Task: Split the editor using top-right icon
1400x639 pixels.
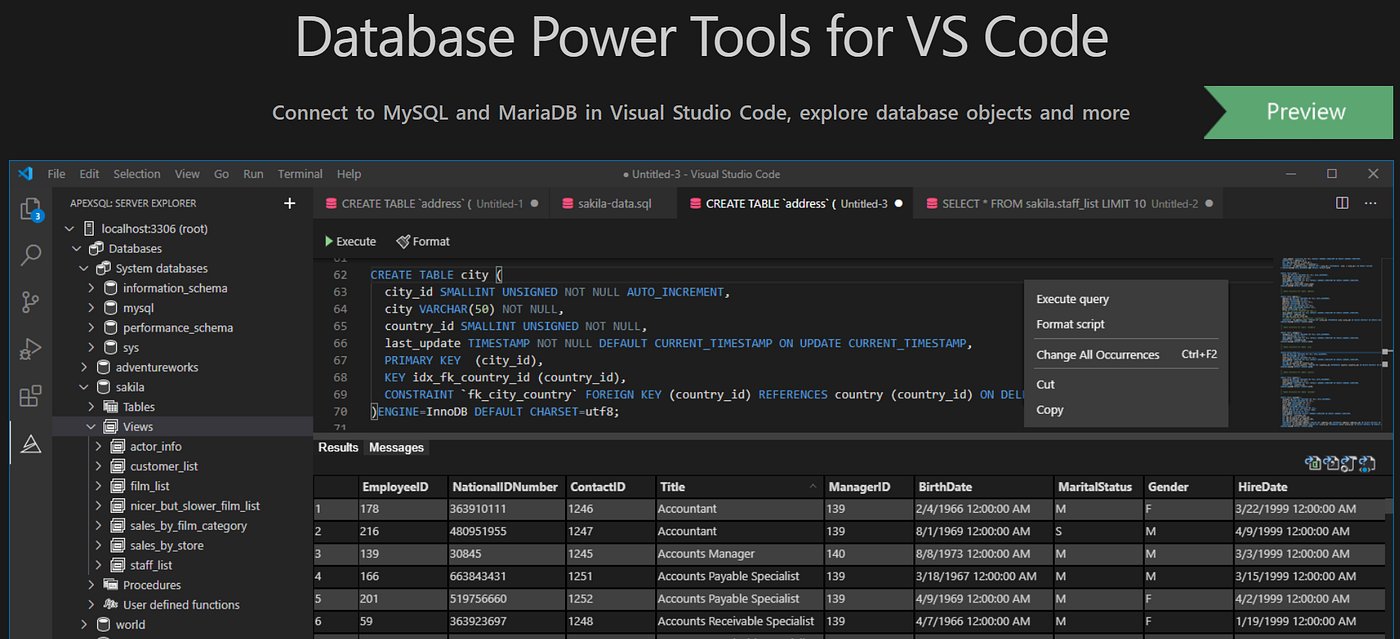Action: 1341,202
